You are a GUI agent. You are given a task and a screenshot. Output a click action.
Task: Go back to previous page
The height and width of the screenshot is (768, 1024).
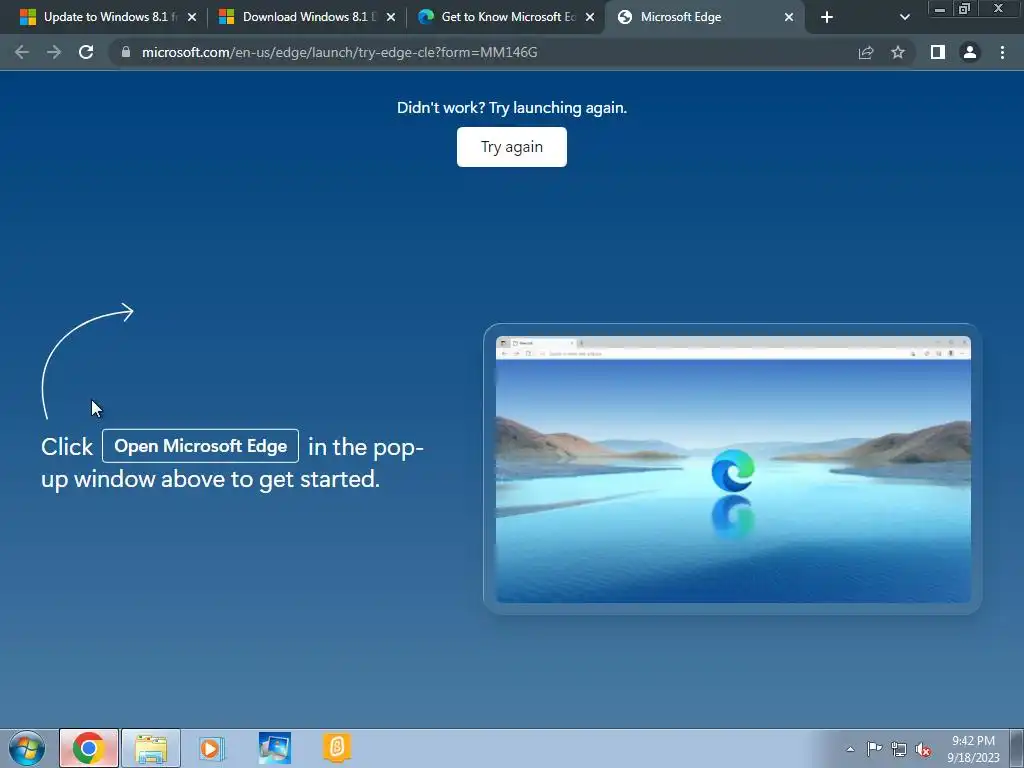(x=22, y=52)
